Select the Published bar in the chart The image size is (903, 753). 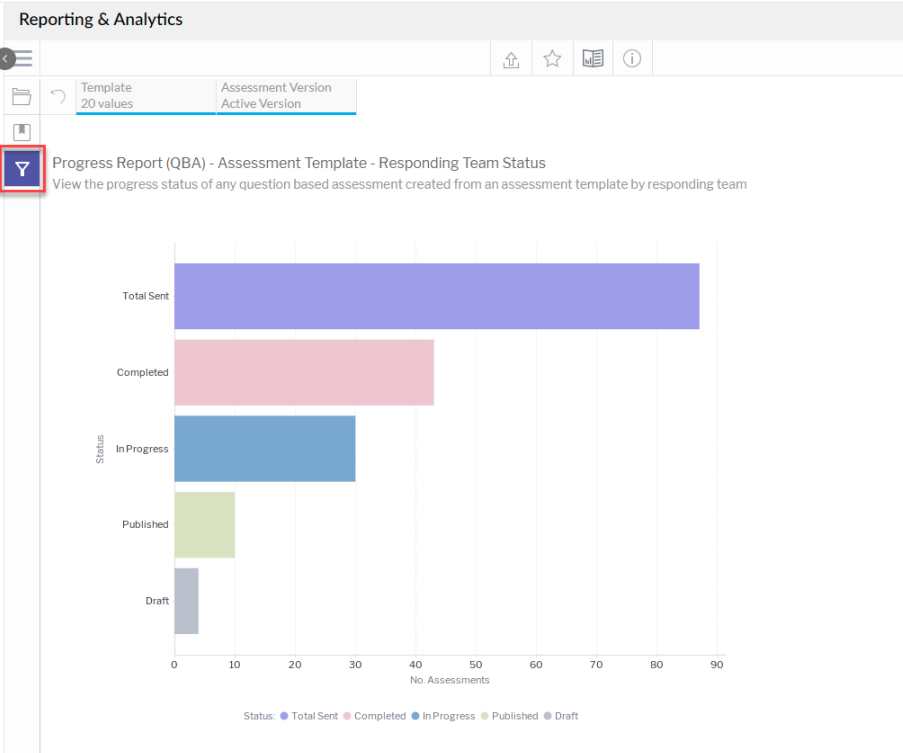coord(204,524)
